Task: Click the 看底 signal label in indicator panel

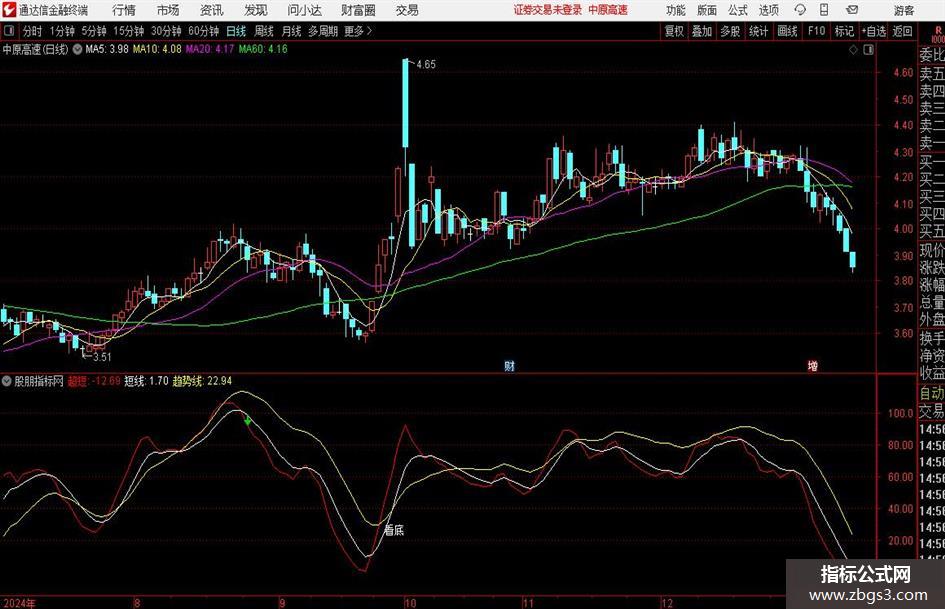Action: point(394,530)
